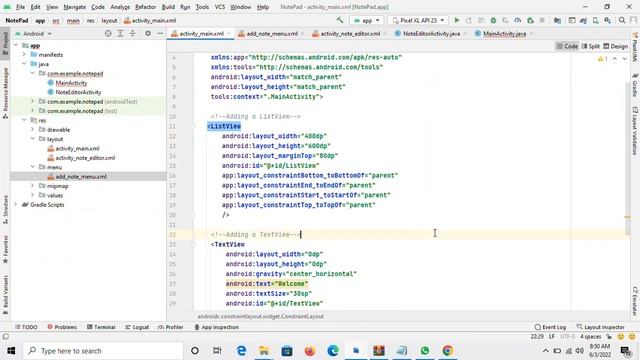
Task: Expand the drawable folder
Action: [x=33, y=129]
